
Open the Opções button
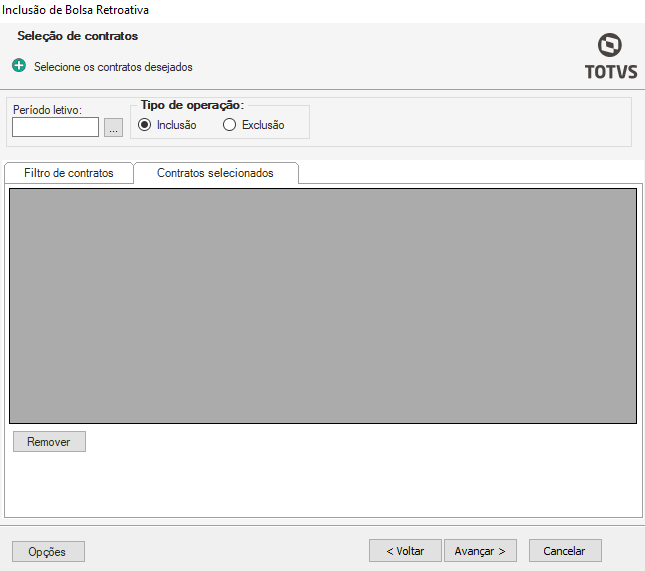[x=48, y=551]
